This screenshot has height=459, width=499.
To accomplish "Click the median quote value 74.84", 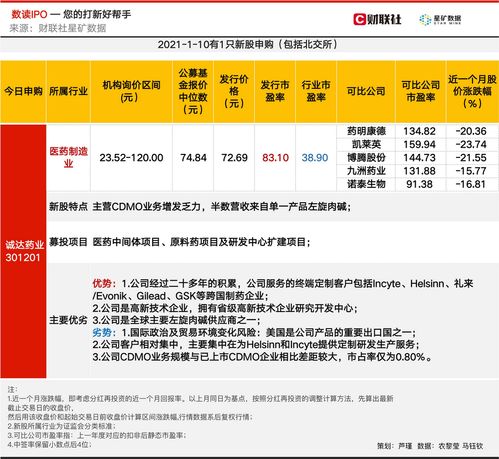I will pyautogui.click(x=193, y=158).
